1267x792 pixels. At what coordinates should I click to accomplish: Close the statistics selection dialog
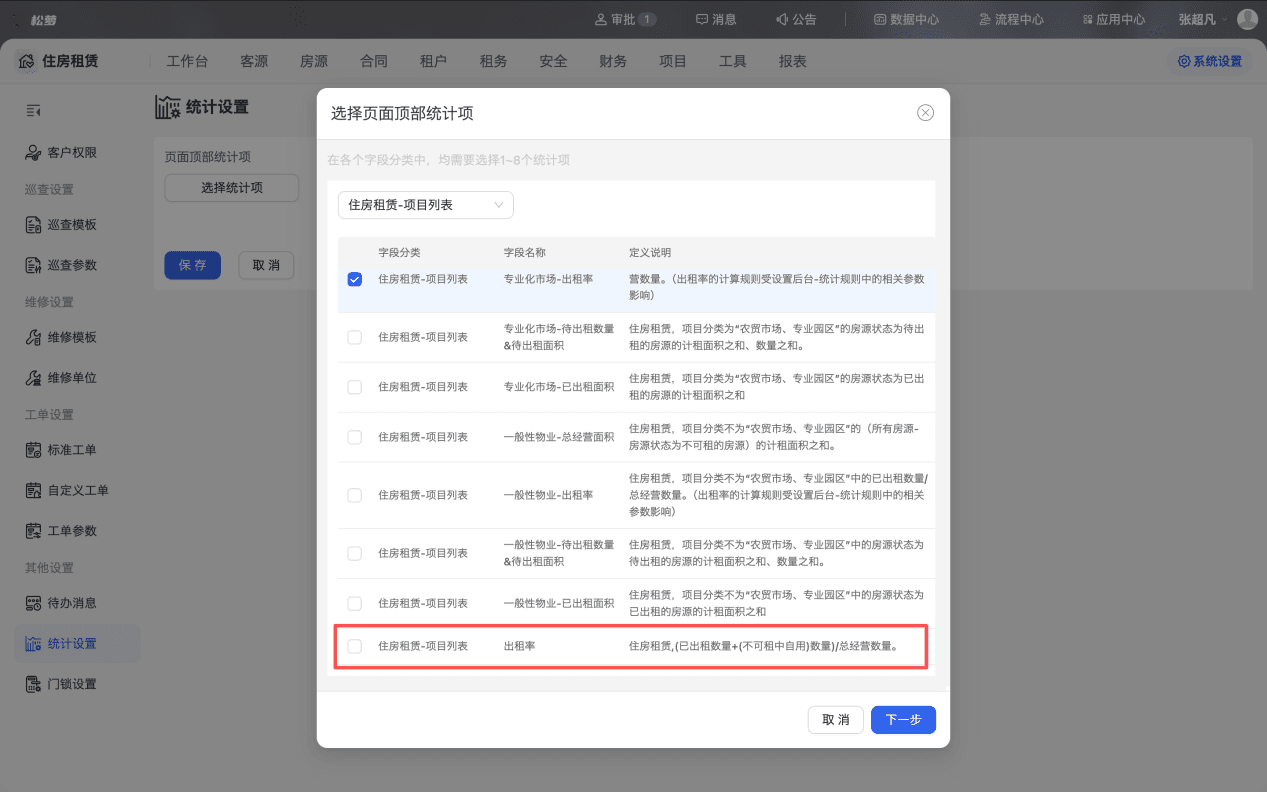click(925, 113)
